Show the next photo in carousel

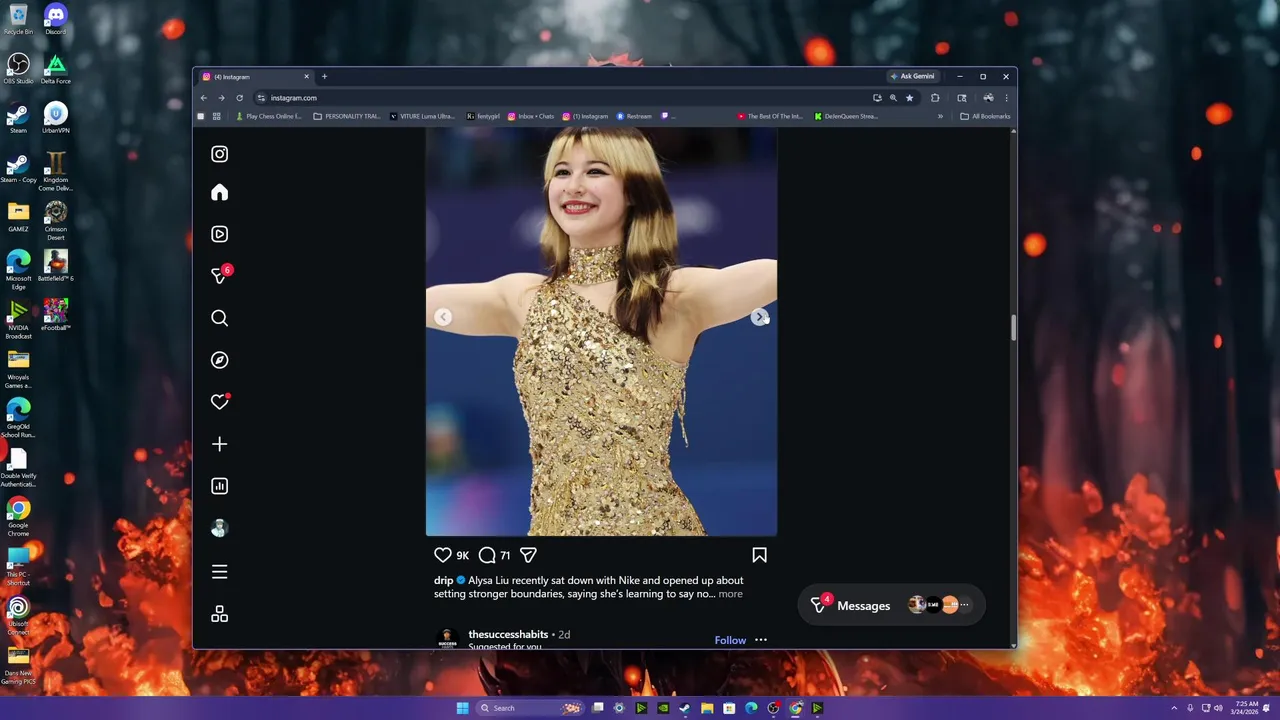(760, 317)
